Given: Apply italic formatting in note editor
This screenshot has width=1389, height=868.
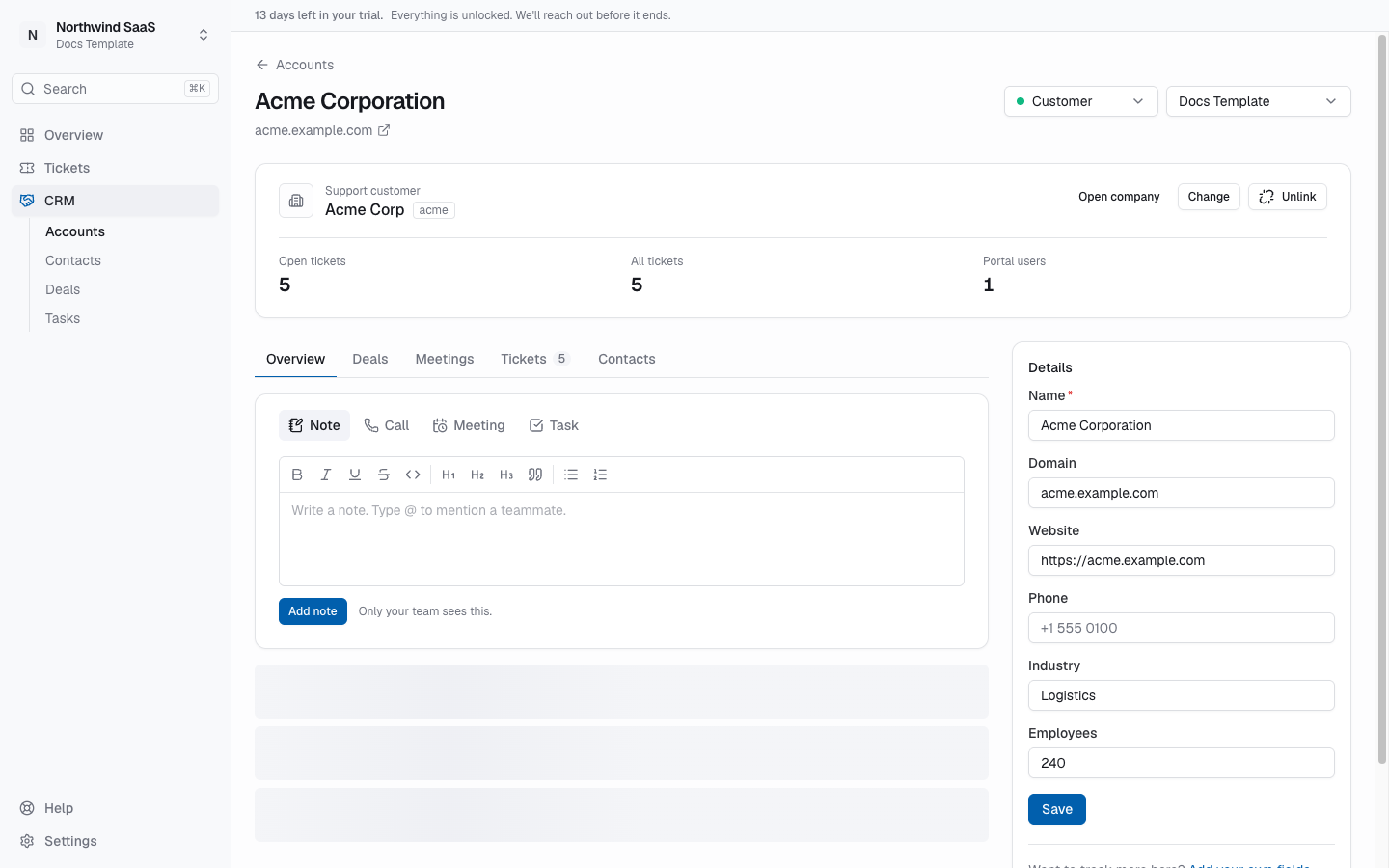Looking at the screenshot, I should 326,475.
